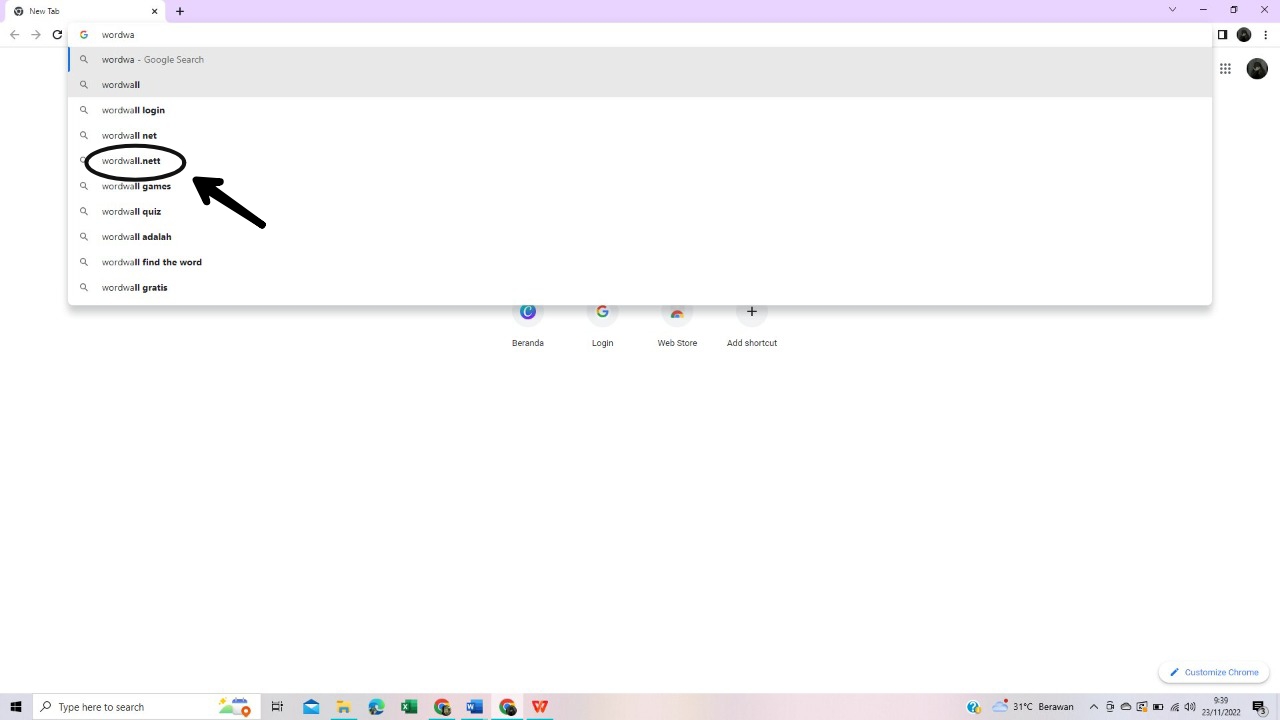Click the address bar containing 'wordwa'
Image resolution: width=1280 pixels, height=720 pixels.
tap(640, 34)
